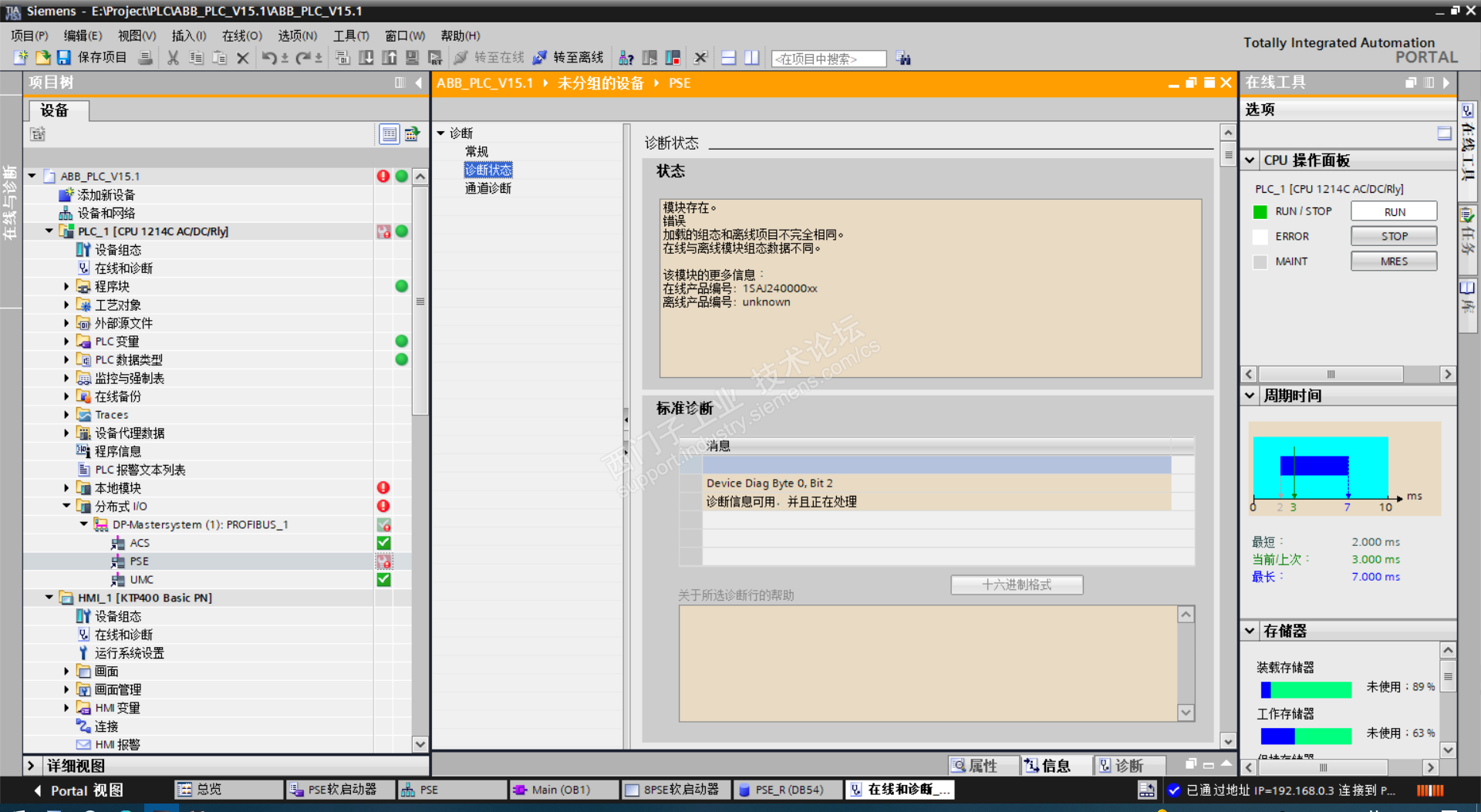Image resolution: width=1481 pixels, height=812 pixels.
Task: Click the Stop CPU toolbar icon
Action: [673, 58]
